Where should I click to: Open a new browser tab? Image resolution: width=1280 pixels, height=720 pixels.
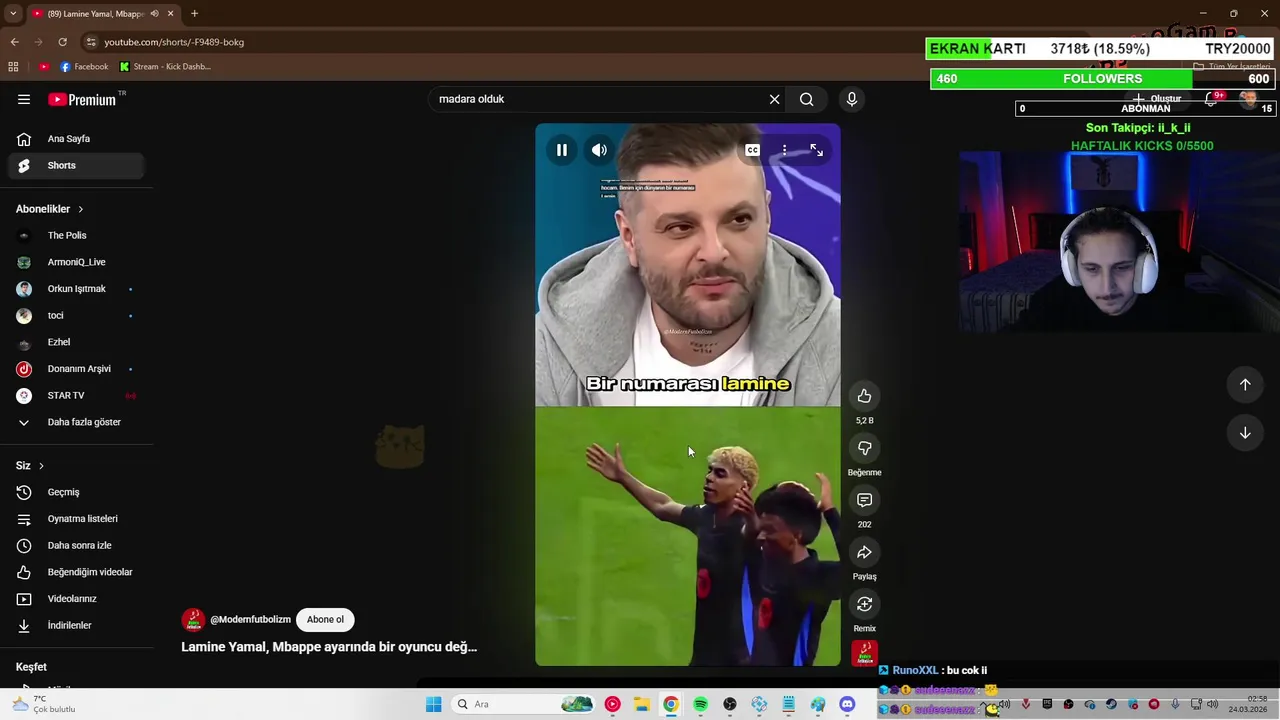194,13
